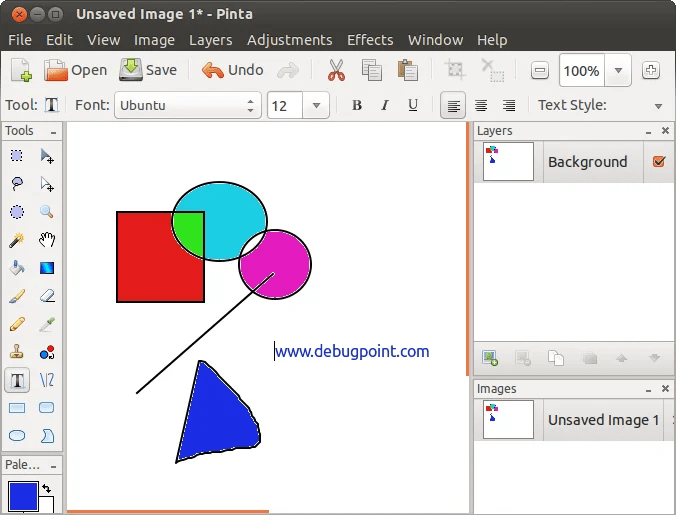Collapse the Palette panel
The height and width of the screenshot is (515, 676).
pos(53,466)
